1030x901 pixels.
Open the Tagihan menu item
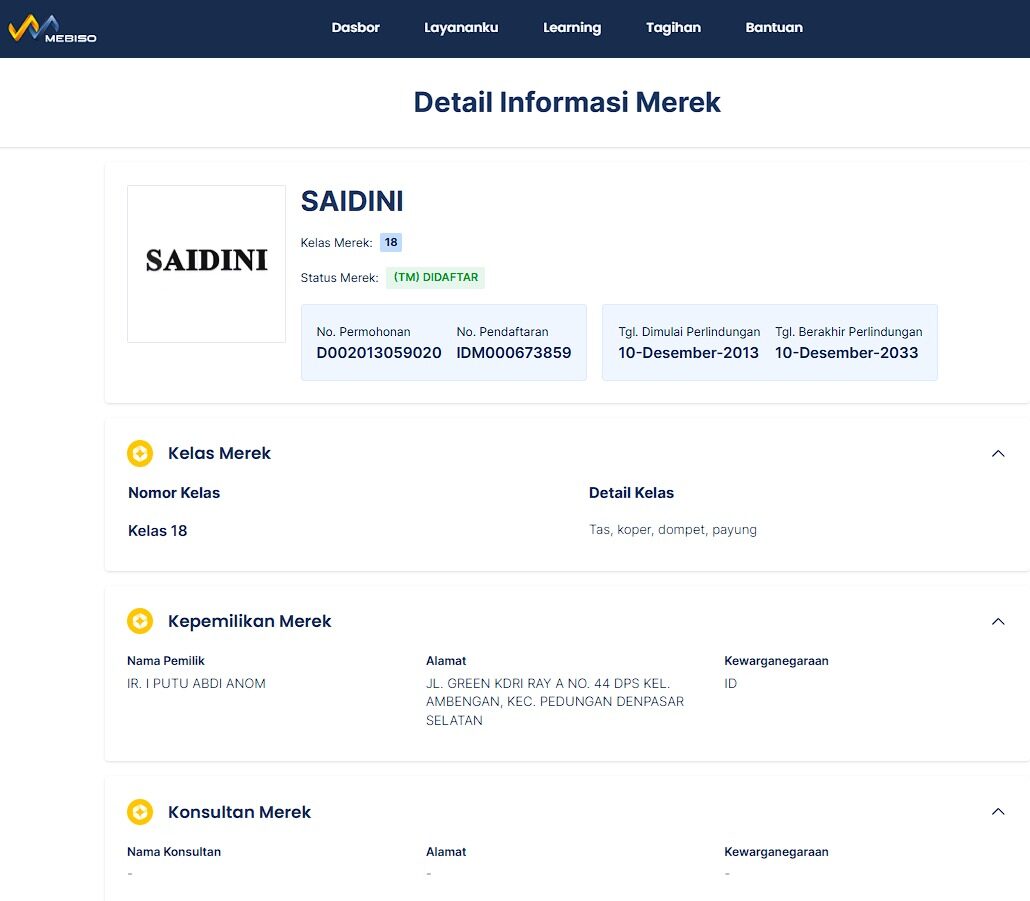pyautogui.click(x=673, y=28)
